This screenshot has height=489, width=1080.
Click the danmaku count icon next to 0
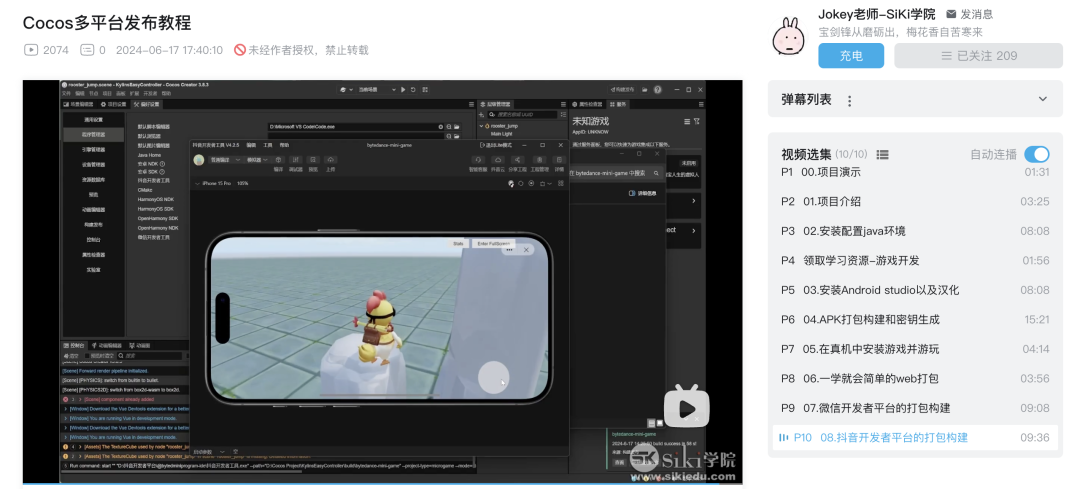pos(87,50)
